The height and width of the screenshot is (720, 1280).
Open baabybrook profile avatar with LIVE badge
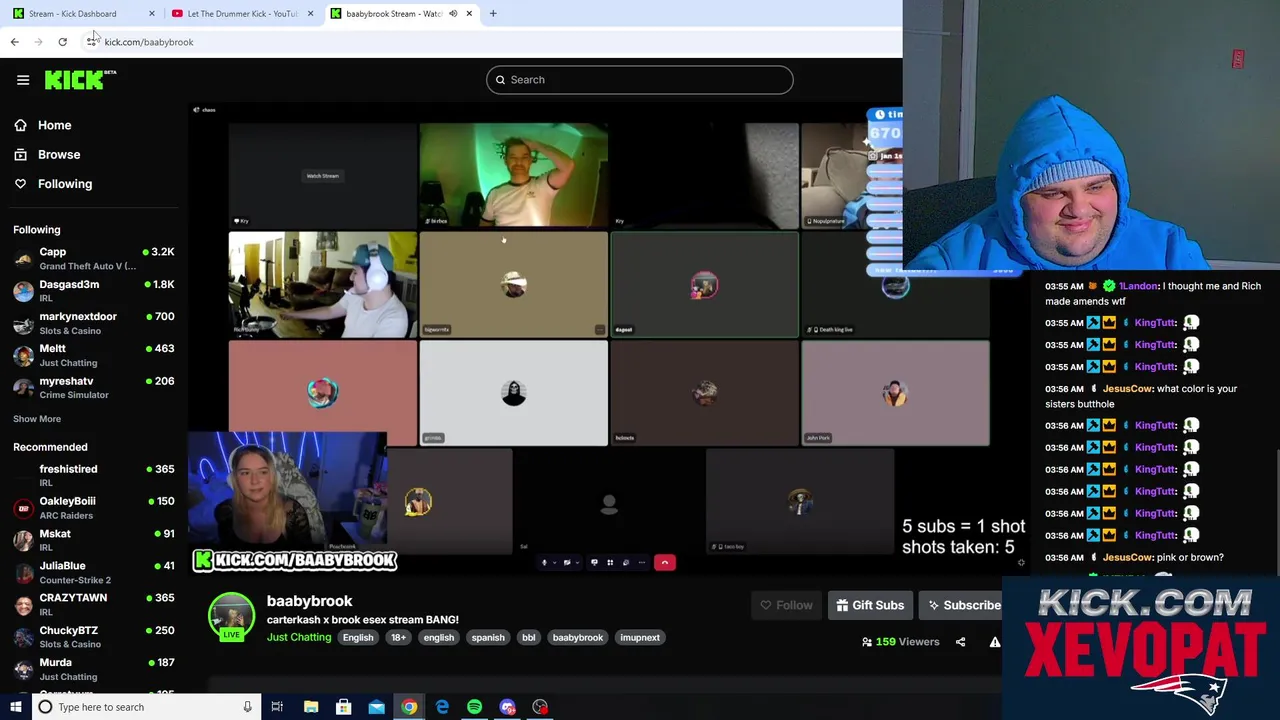pyautogui.click(x=231, y=617)
